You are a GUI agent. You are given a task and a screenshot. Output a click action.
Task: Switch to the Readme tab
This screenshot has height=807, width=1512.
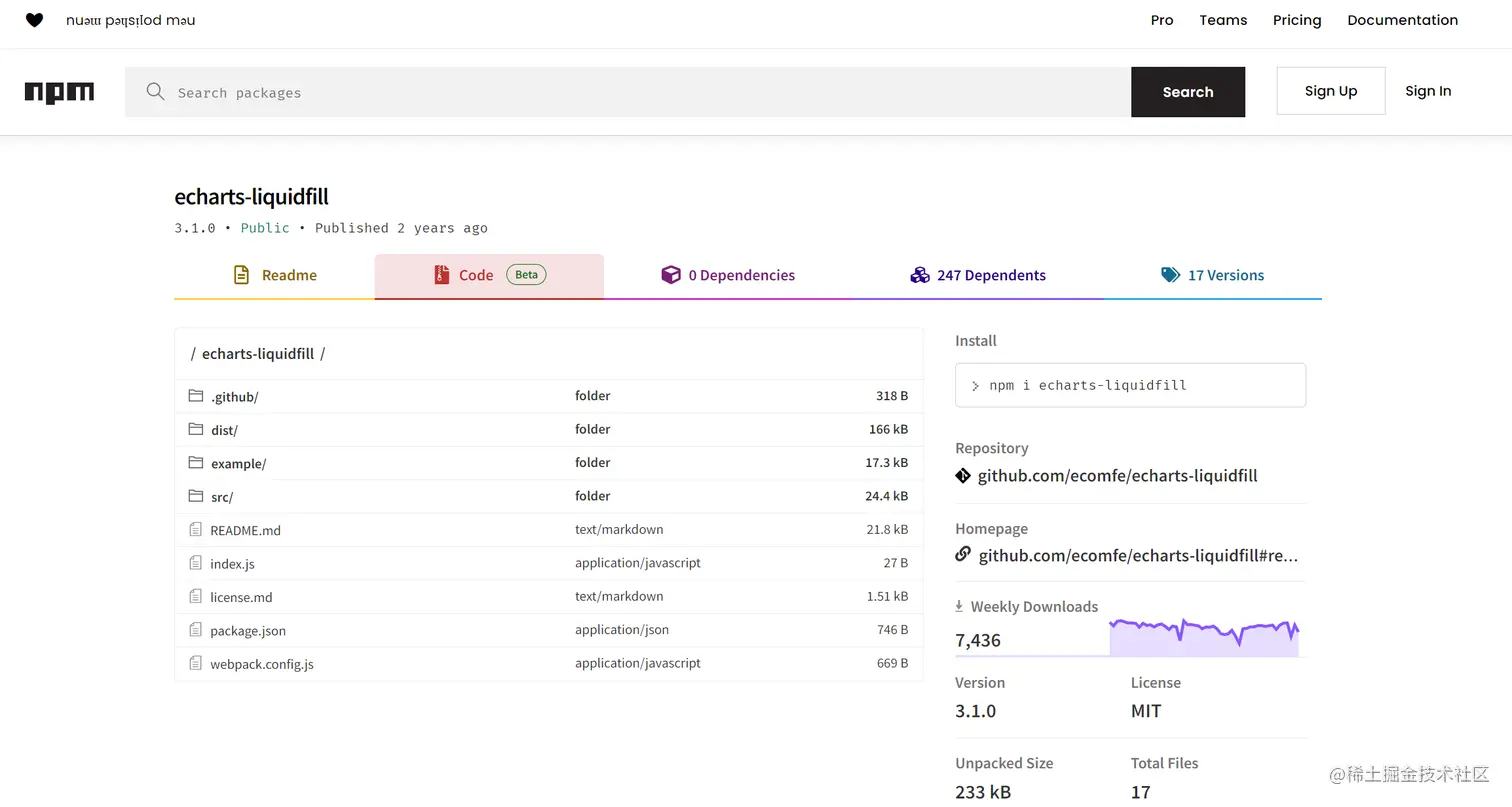(274, 276)
